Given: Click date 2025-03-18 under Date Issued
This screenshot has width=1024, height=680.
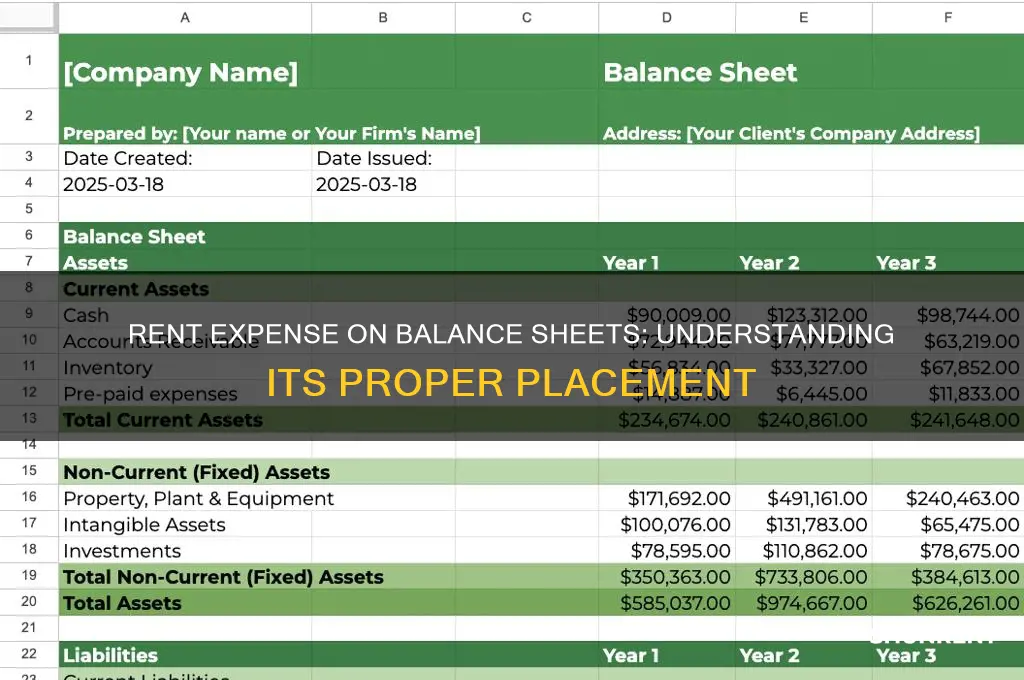Looking at the screenshot, I should coord(366,184).
